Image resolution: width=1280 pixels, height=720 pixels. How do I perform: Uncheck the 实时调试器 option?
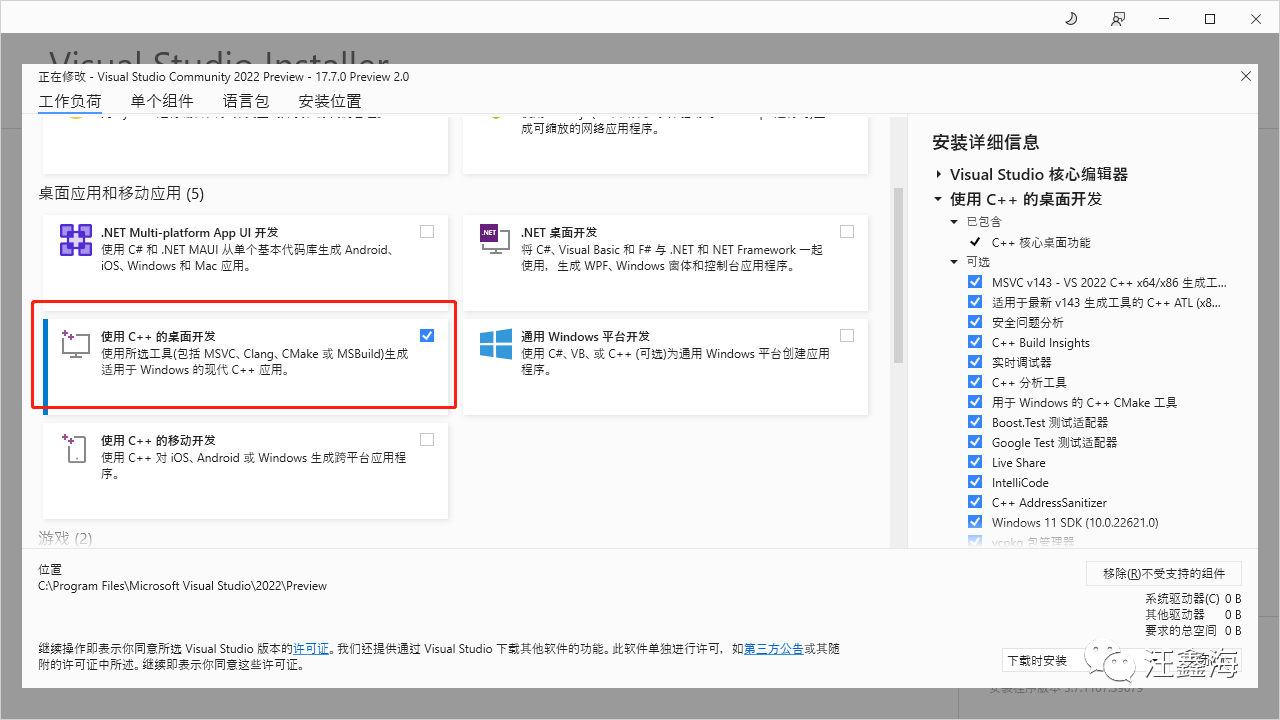(975, 362)
